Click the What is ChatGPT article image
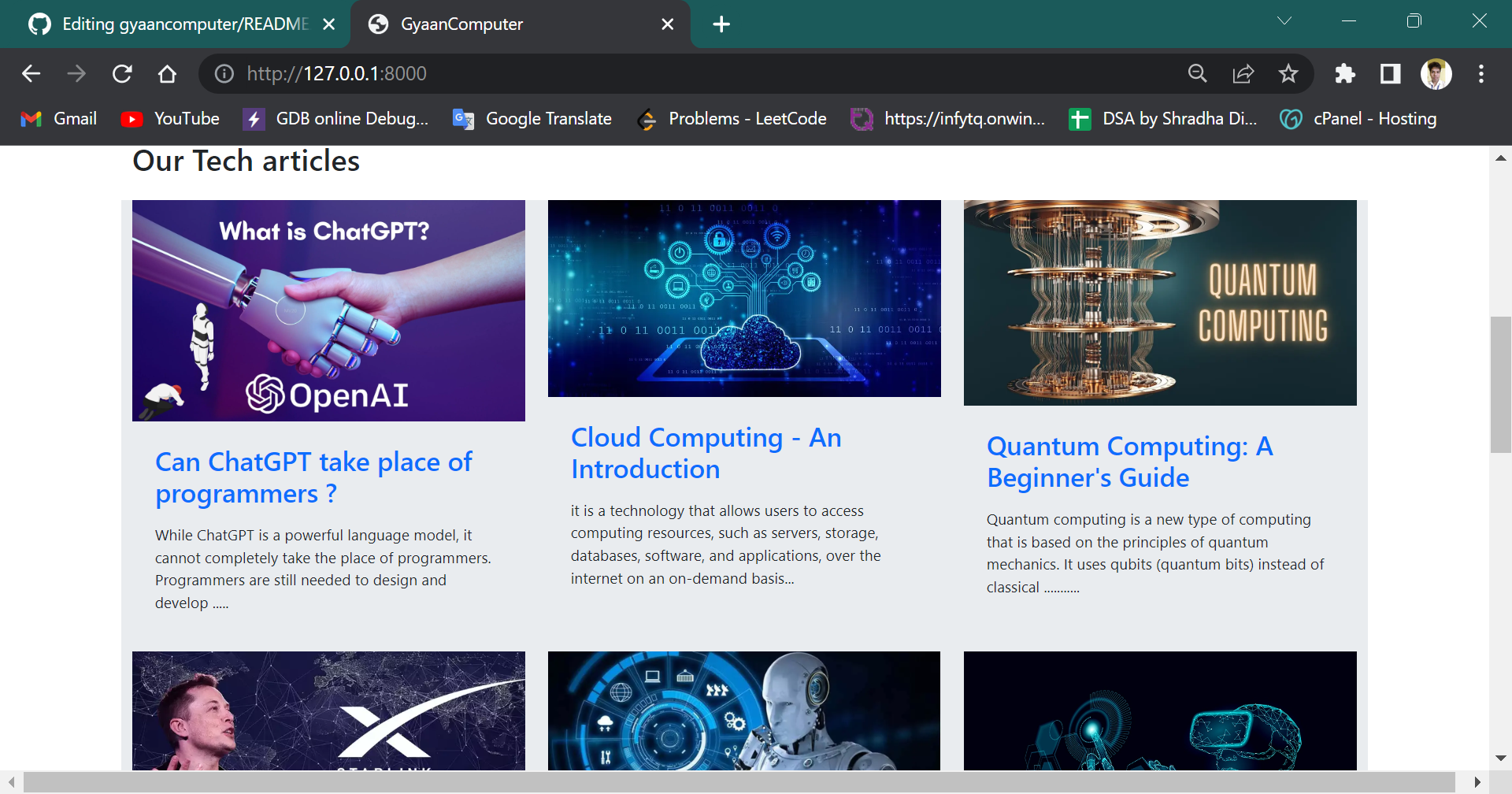The width and height of the screenshot is (1512, 794). (x=328, y=310)
